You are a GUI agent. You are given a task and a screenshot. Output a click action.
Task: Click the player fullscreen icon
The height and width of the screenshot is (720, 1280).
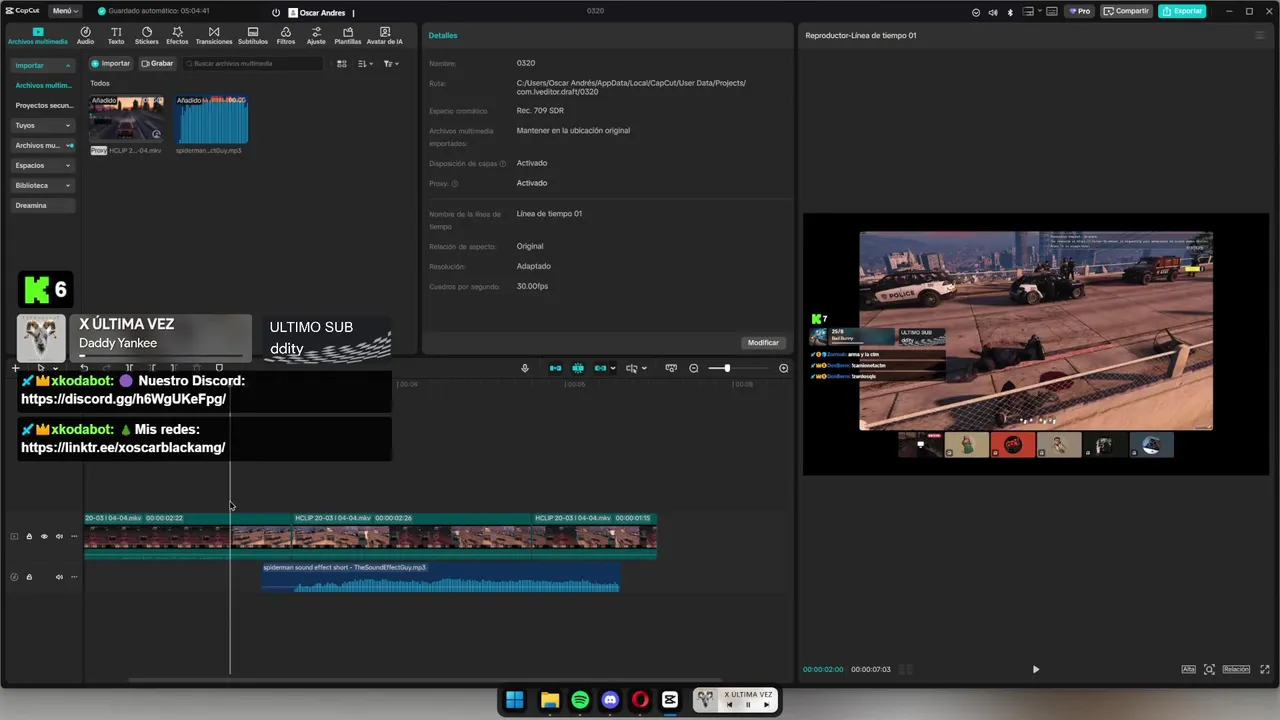click(x=1266, y=669)
